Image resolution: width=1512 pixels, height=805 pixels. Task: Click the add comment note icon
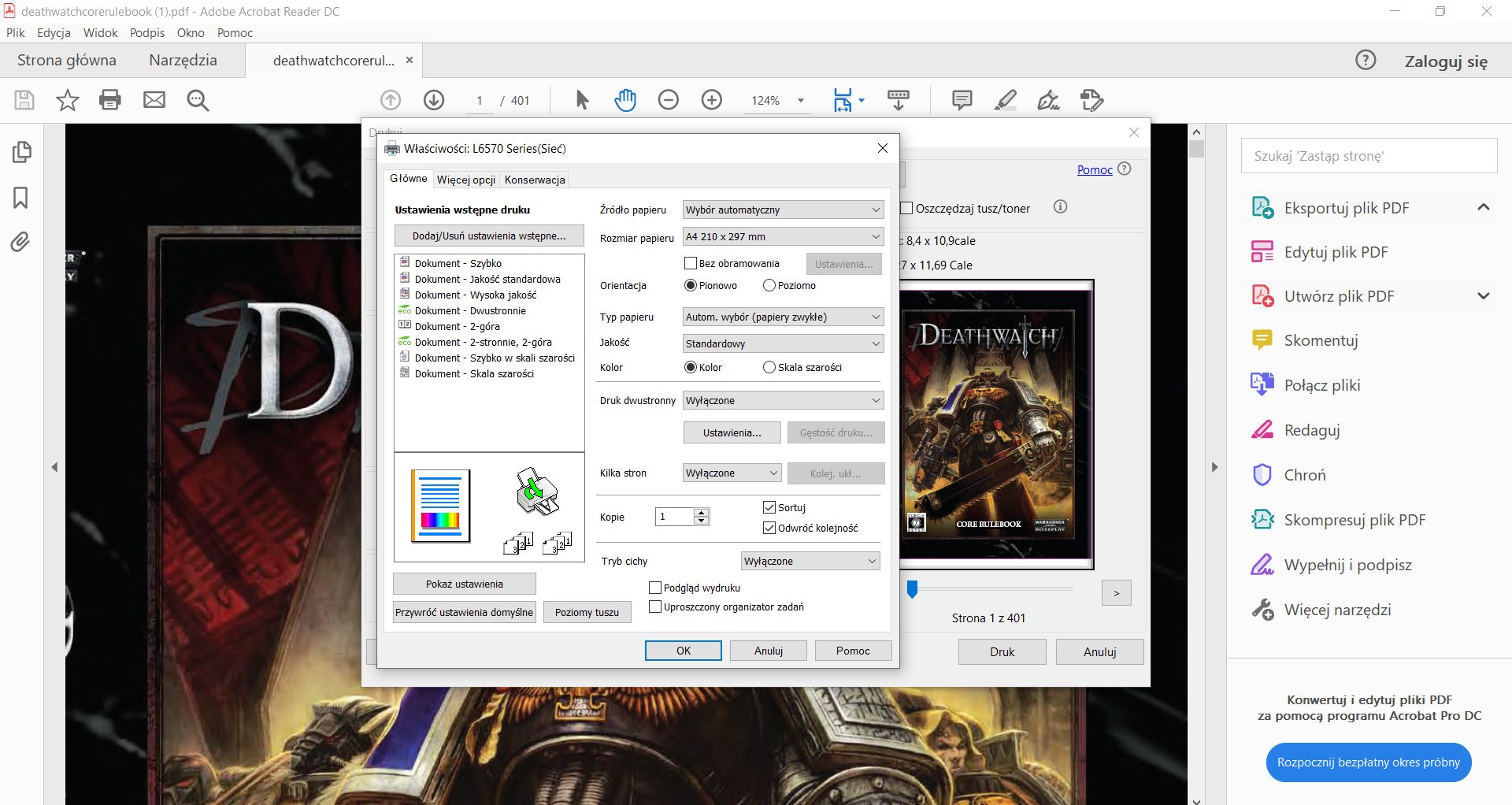pyautogui.click(x=962, y=100)
